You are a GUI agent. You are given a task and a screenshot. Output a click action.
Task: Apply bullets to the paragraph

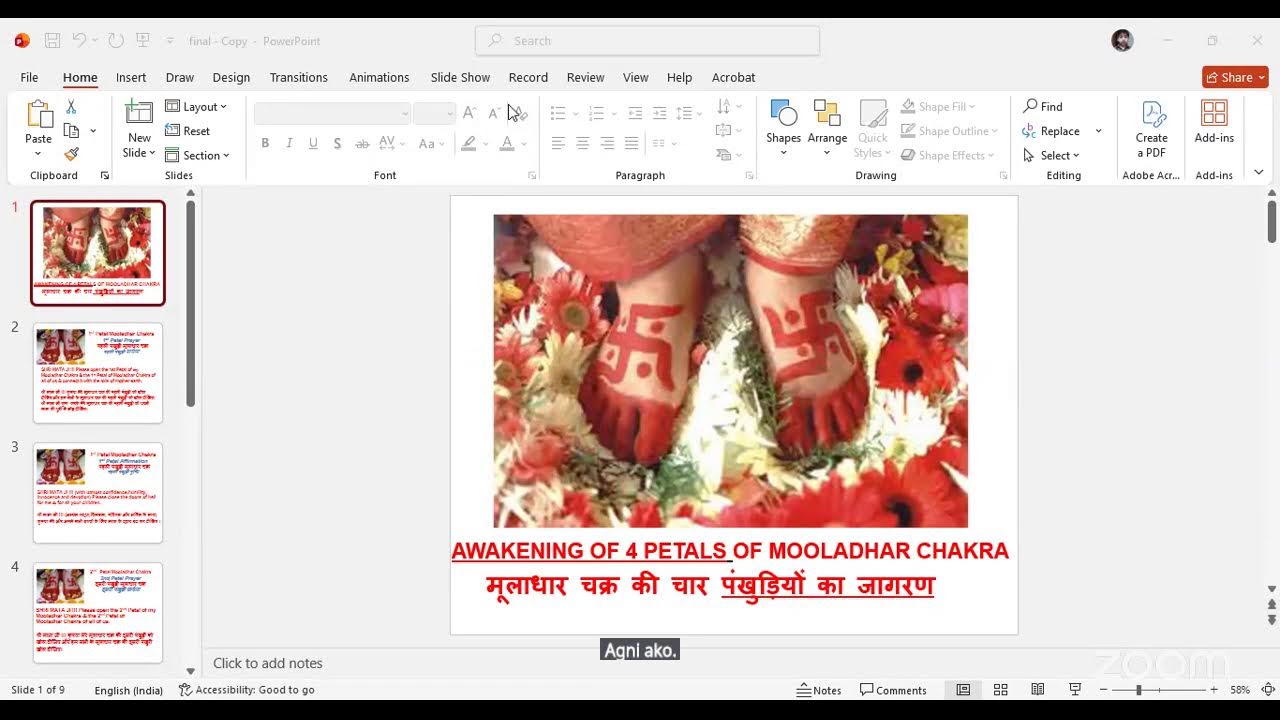559,113
